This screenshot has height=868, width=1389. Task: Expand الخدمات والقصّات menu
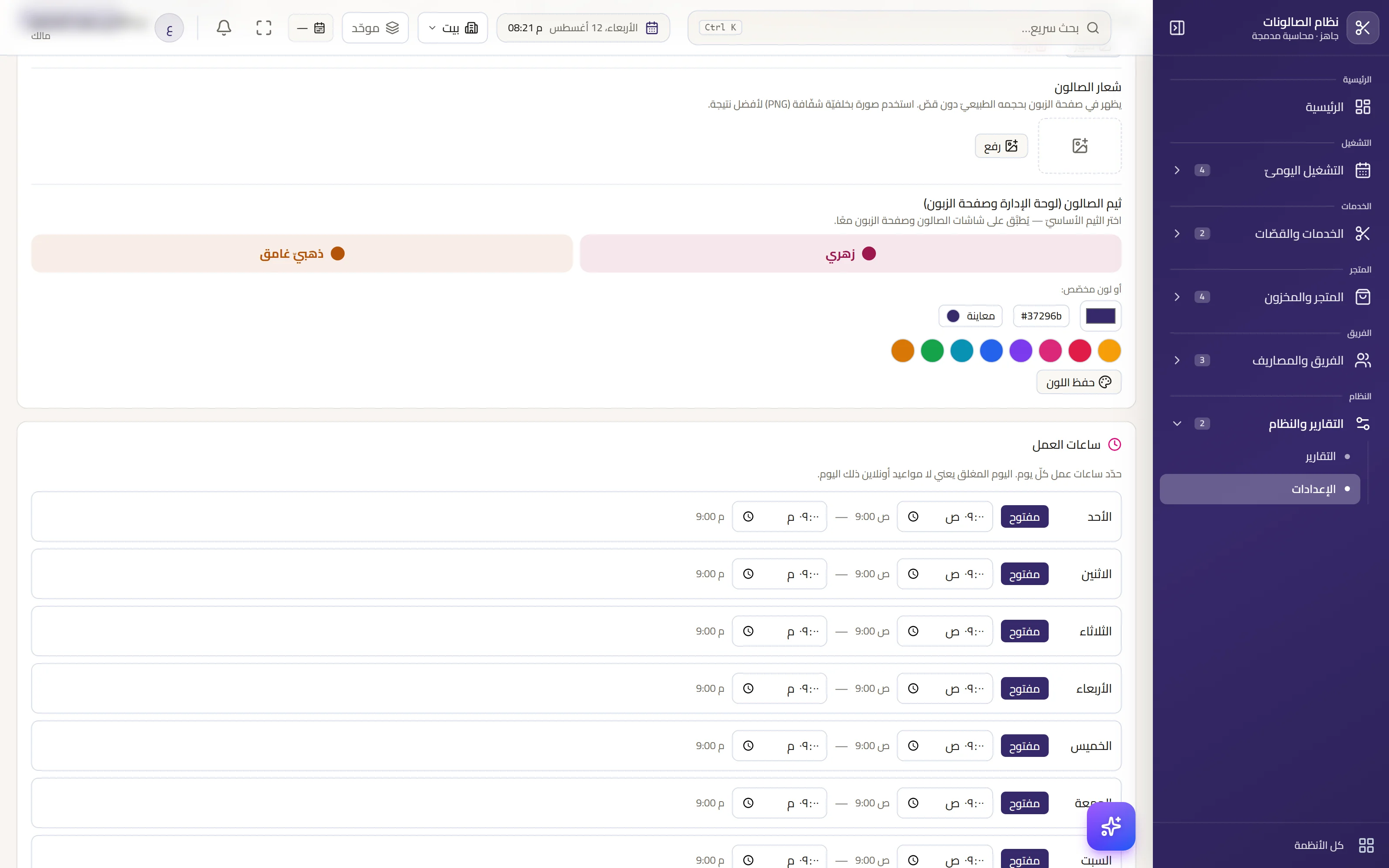1271,233
